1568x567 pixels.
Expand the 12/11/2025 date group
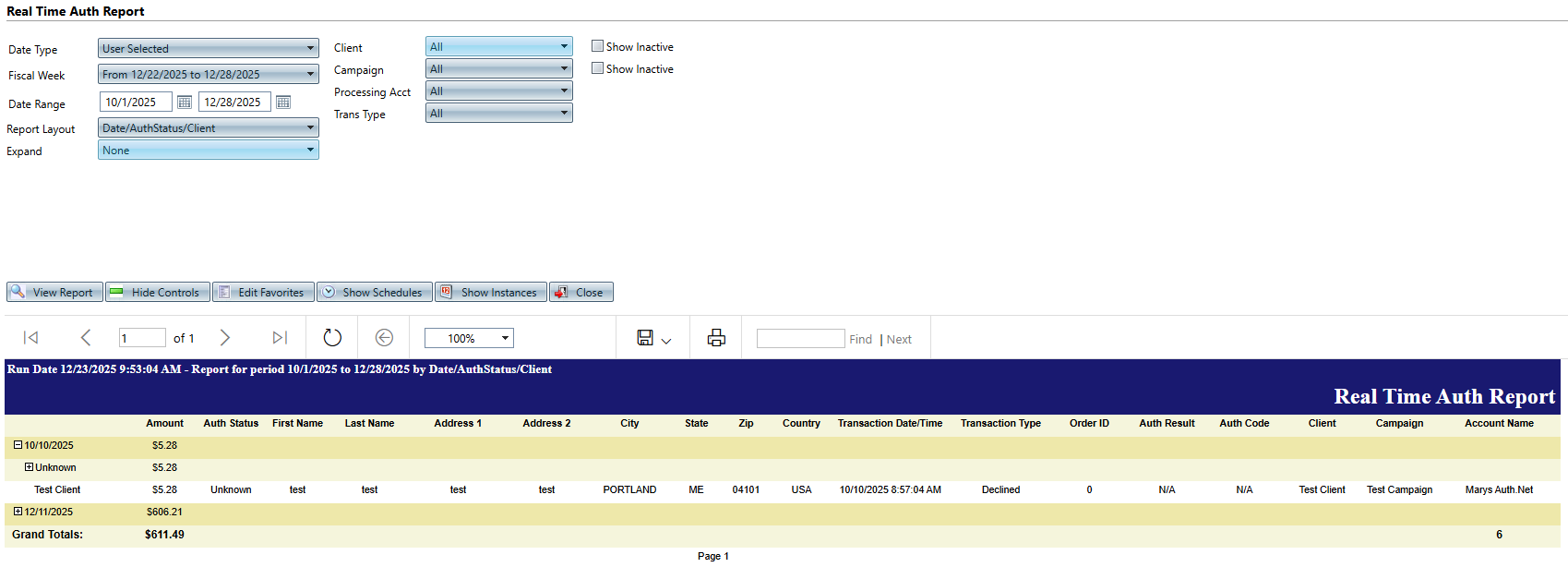[x=18, y=512]
